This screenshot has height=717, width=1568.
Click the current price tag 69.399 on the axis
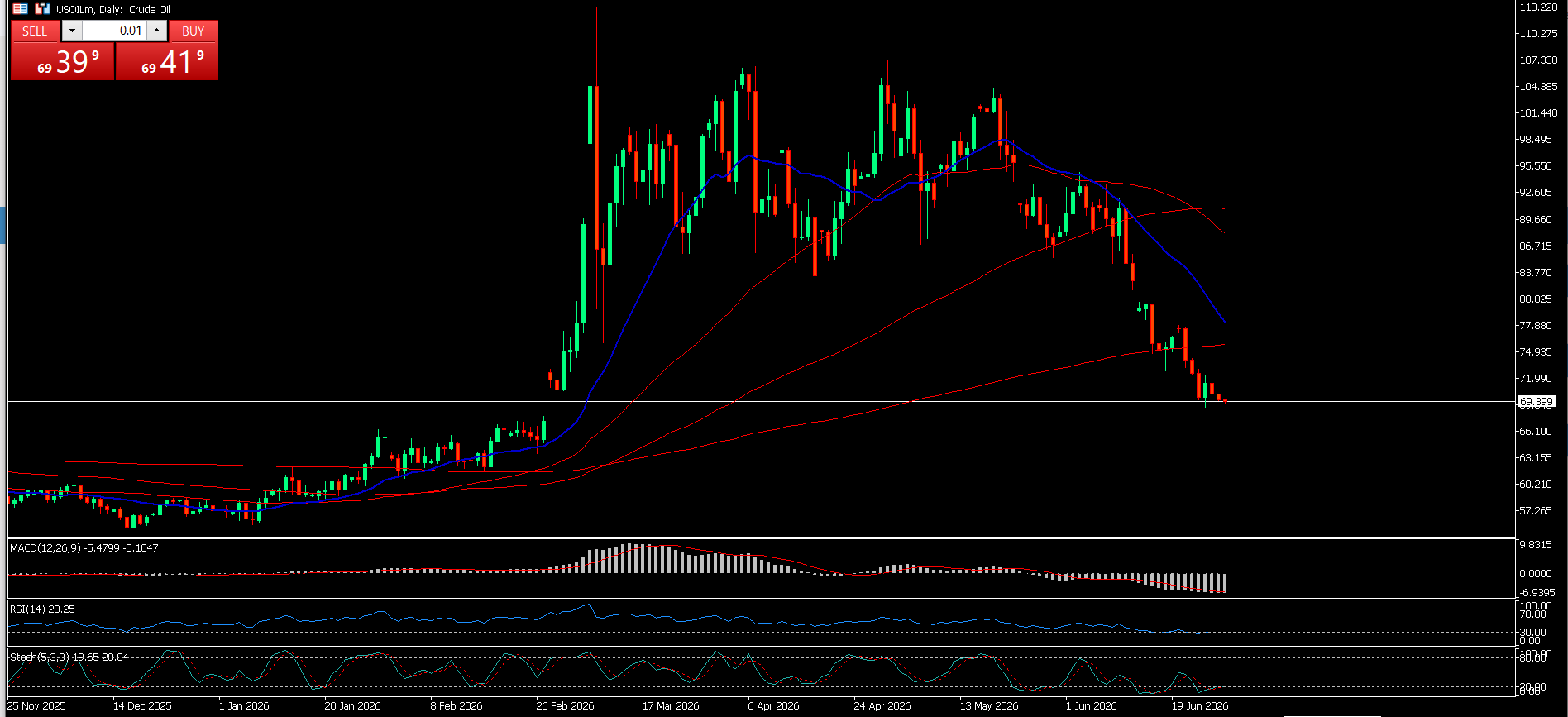(1537, 401)
